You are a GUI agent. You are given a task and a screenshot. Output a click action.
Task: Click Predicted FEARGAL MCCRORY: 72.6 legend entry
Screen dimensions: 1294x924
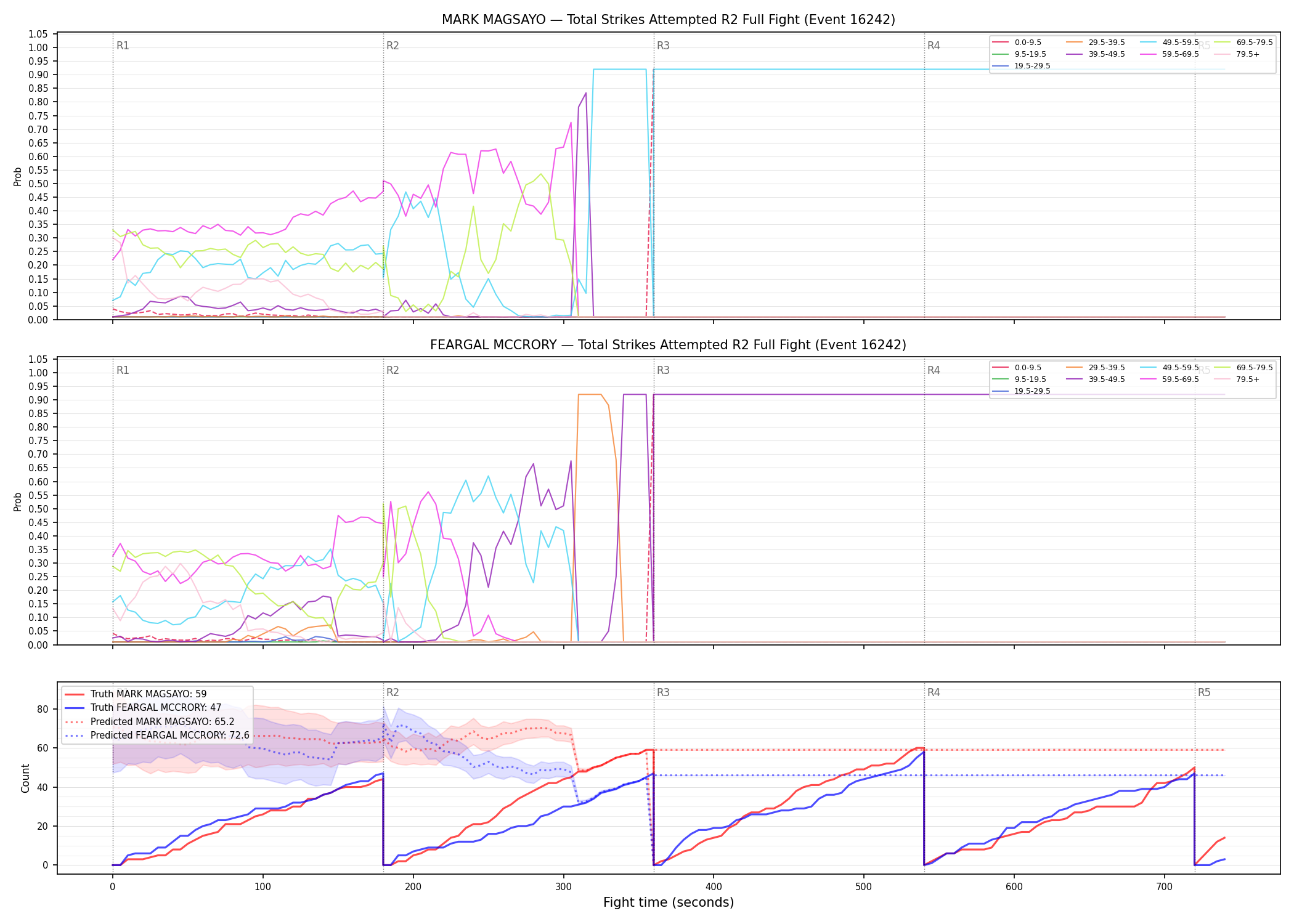pos(157,736)
